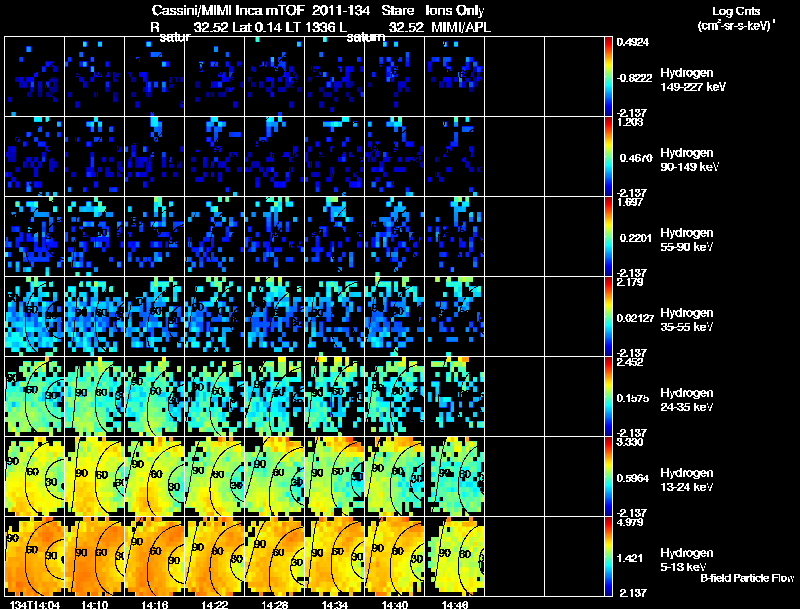Screen dimensions: 800x609
Task: Select the 5-13 keV hydrogen image at 14:04
Action: tap(35, 556)
